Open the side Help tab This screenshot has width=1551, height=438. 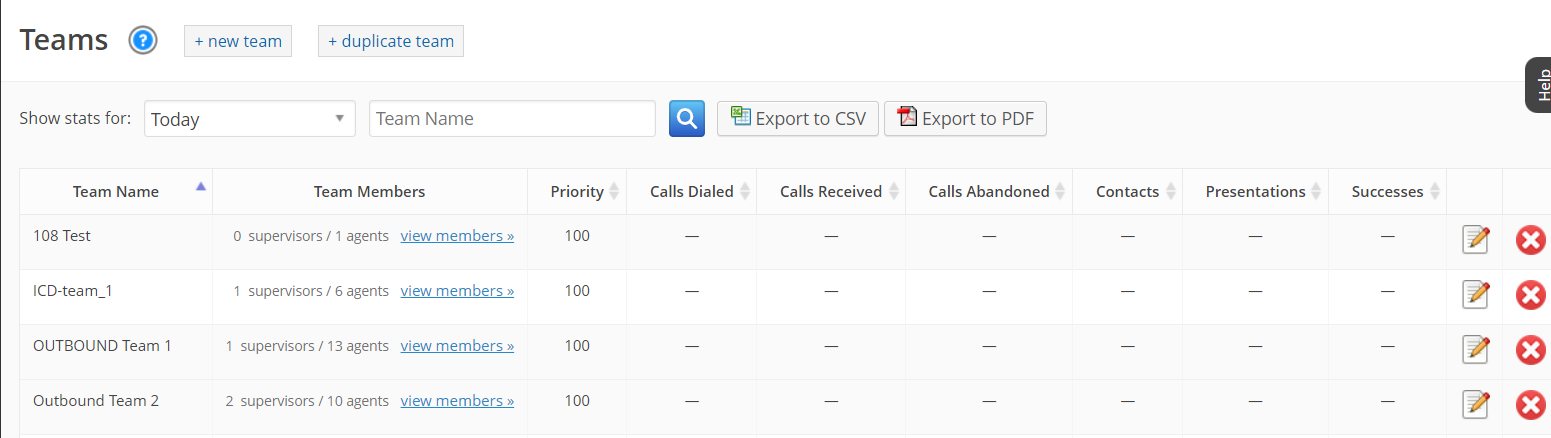coord(1539,85)
